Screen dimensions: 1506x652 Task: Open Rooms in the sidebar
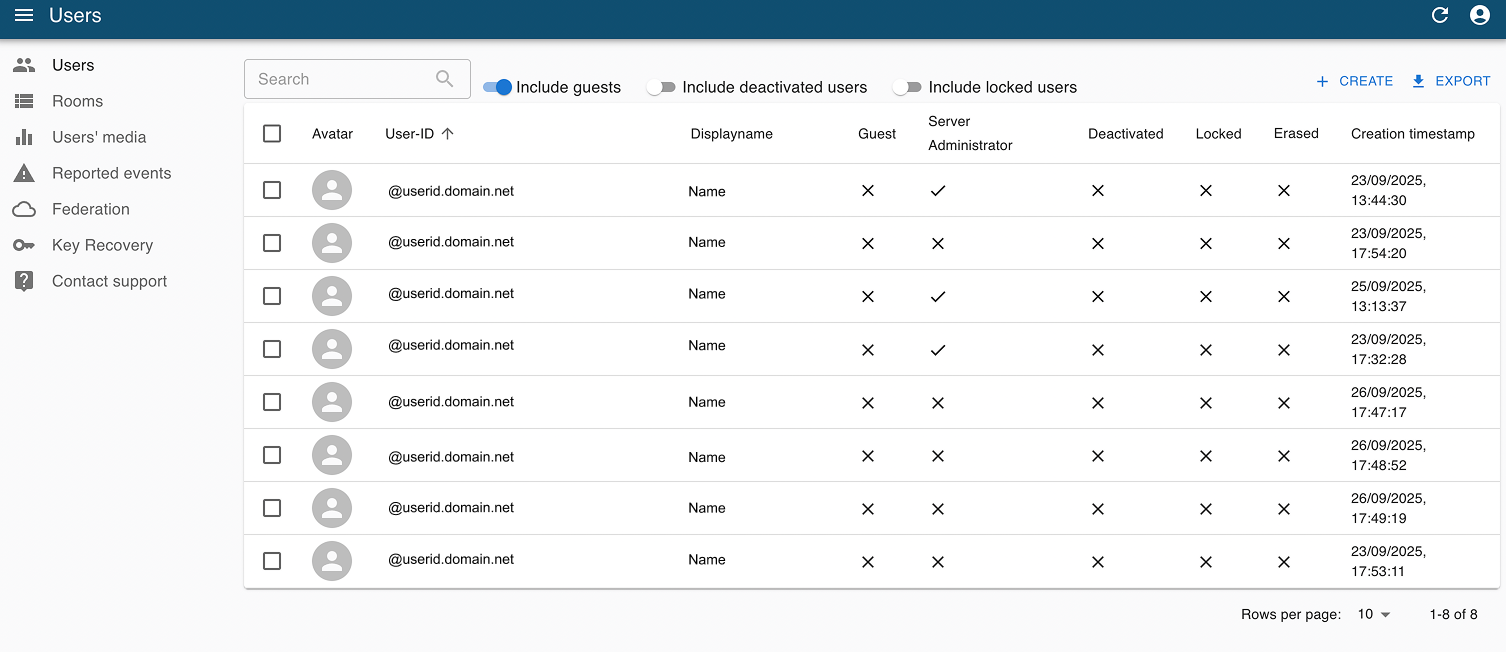(77, 101)
